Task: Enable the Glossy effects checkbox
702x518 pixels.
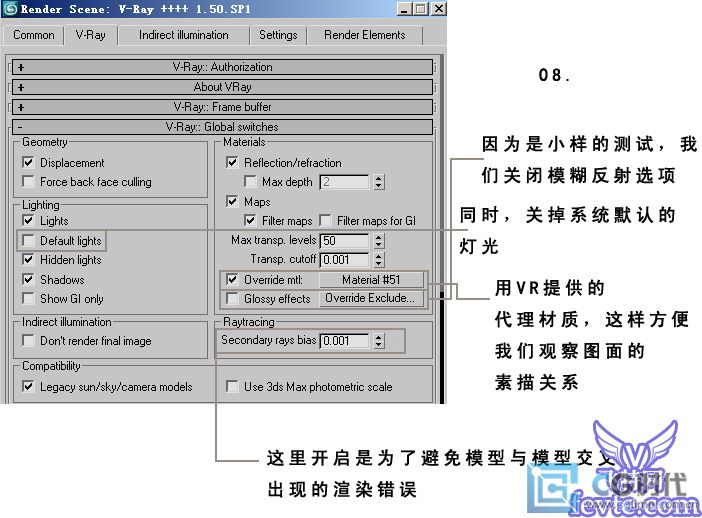Action: point(232,299)
